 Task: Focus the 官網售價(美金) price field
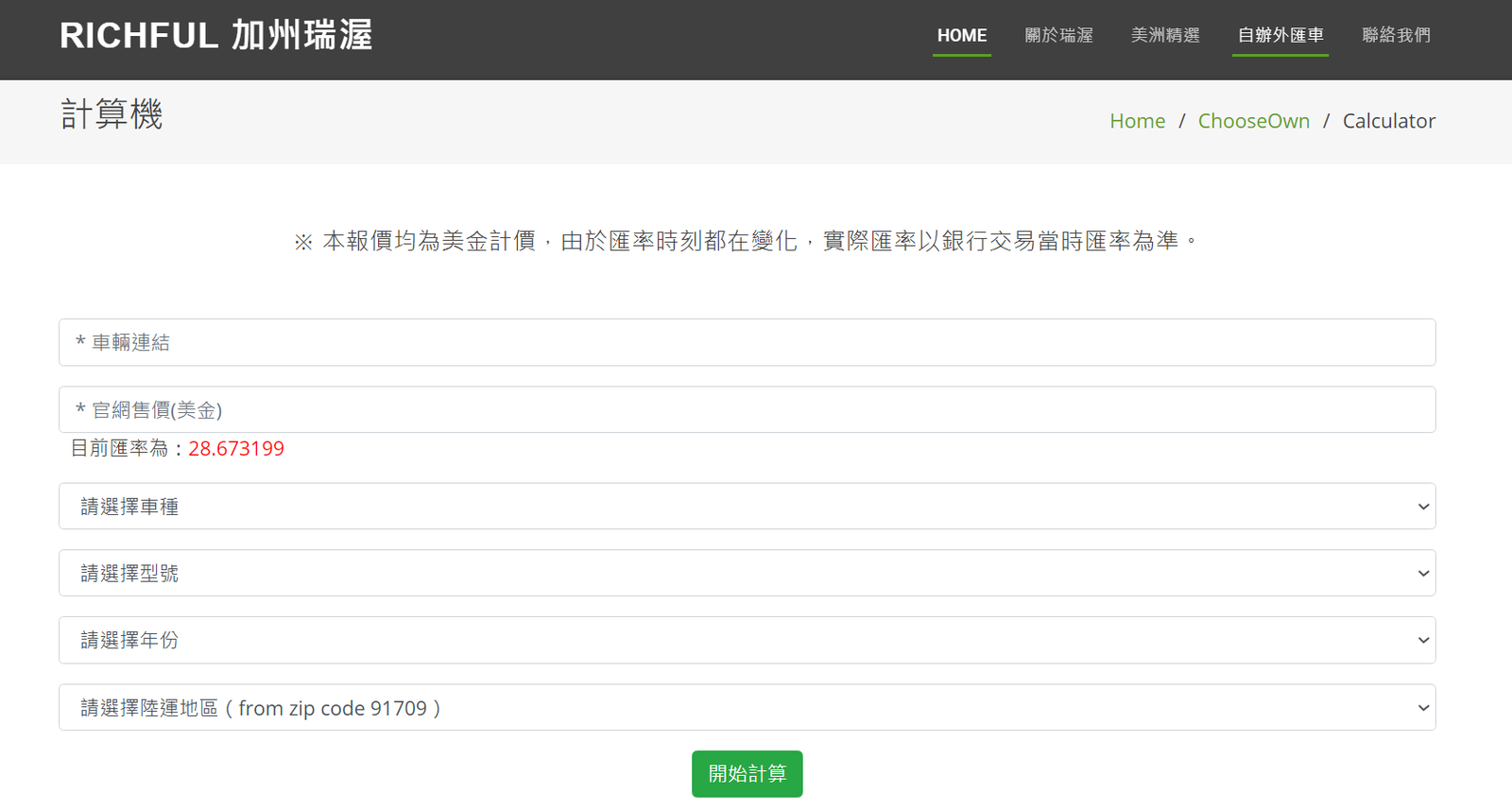pyautogui.click(x=747, y=409)
